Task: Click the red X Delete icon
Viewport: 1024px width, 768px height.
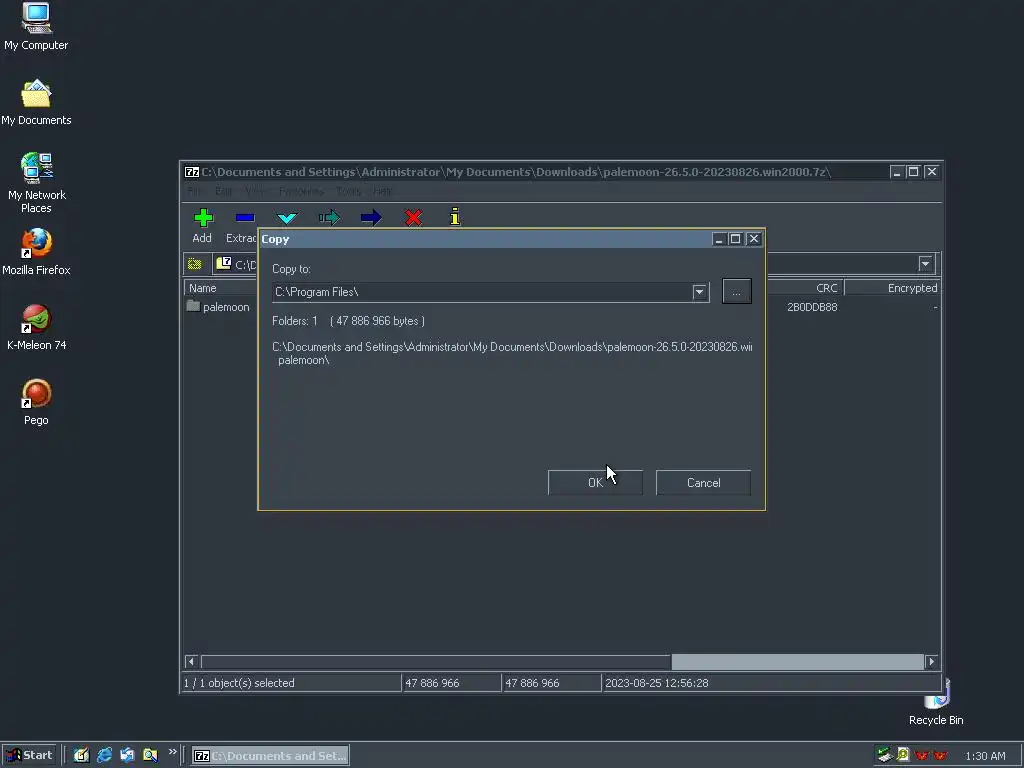Action: pyautogui.click(x=413, y=217)
